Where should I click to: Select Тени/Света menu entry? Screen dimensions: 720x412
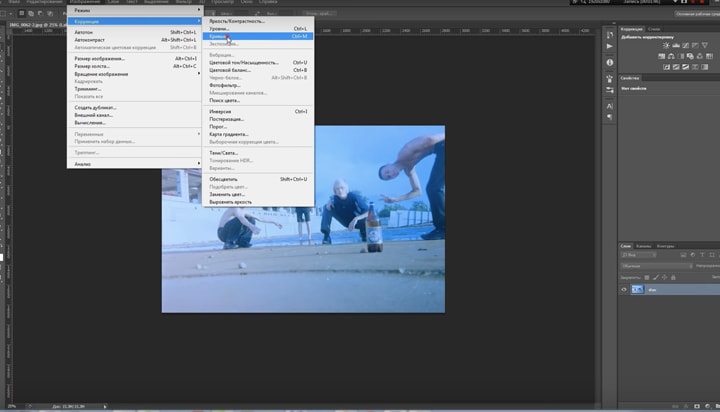click(x=258, y=153)
